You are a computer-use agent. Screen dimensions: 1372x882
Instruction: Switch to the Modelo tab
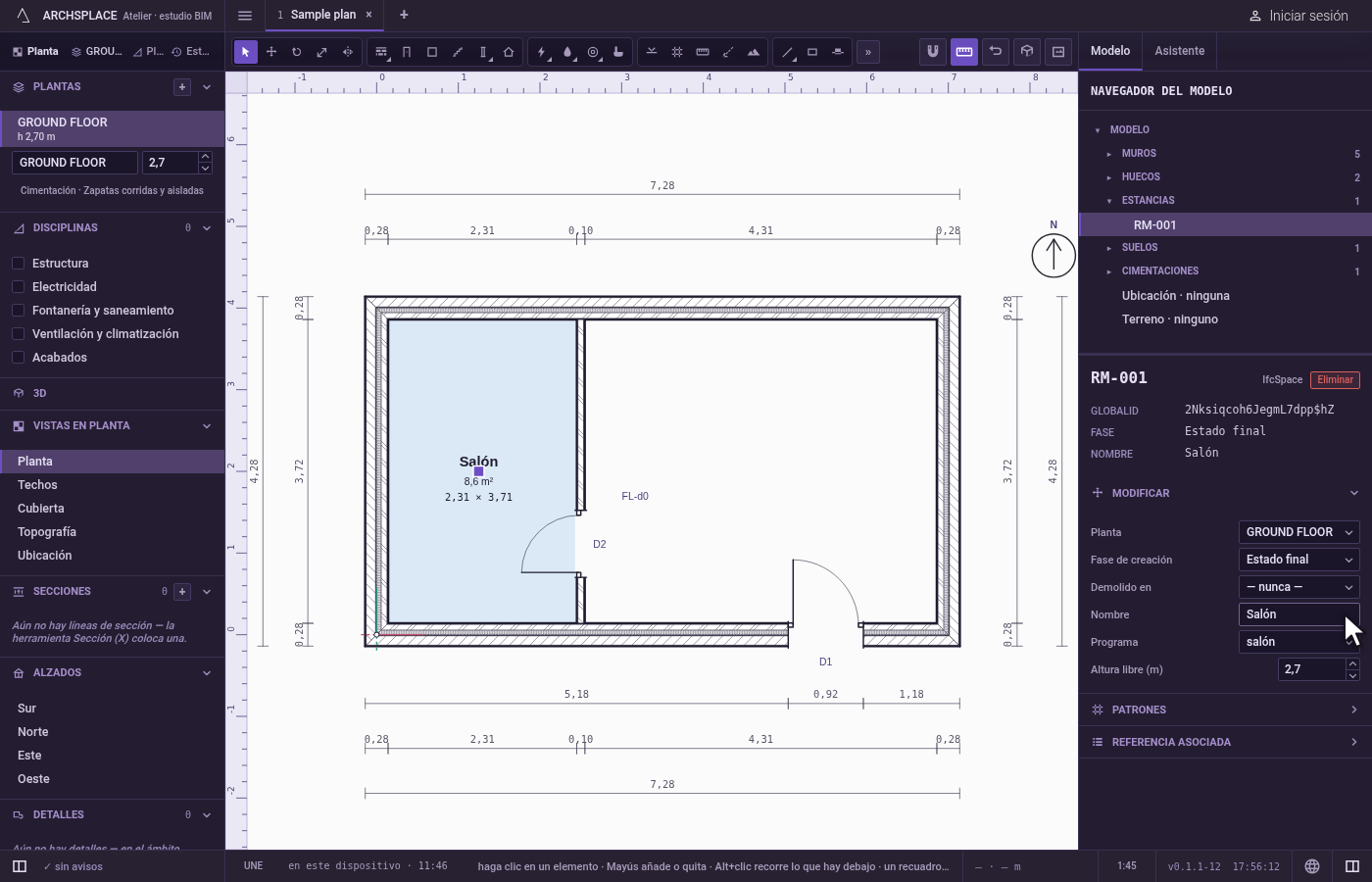[1110, 51]
